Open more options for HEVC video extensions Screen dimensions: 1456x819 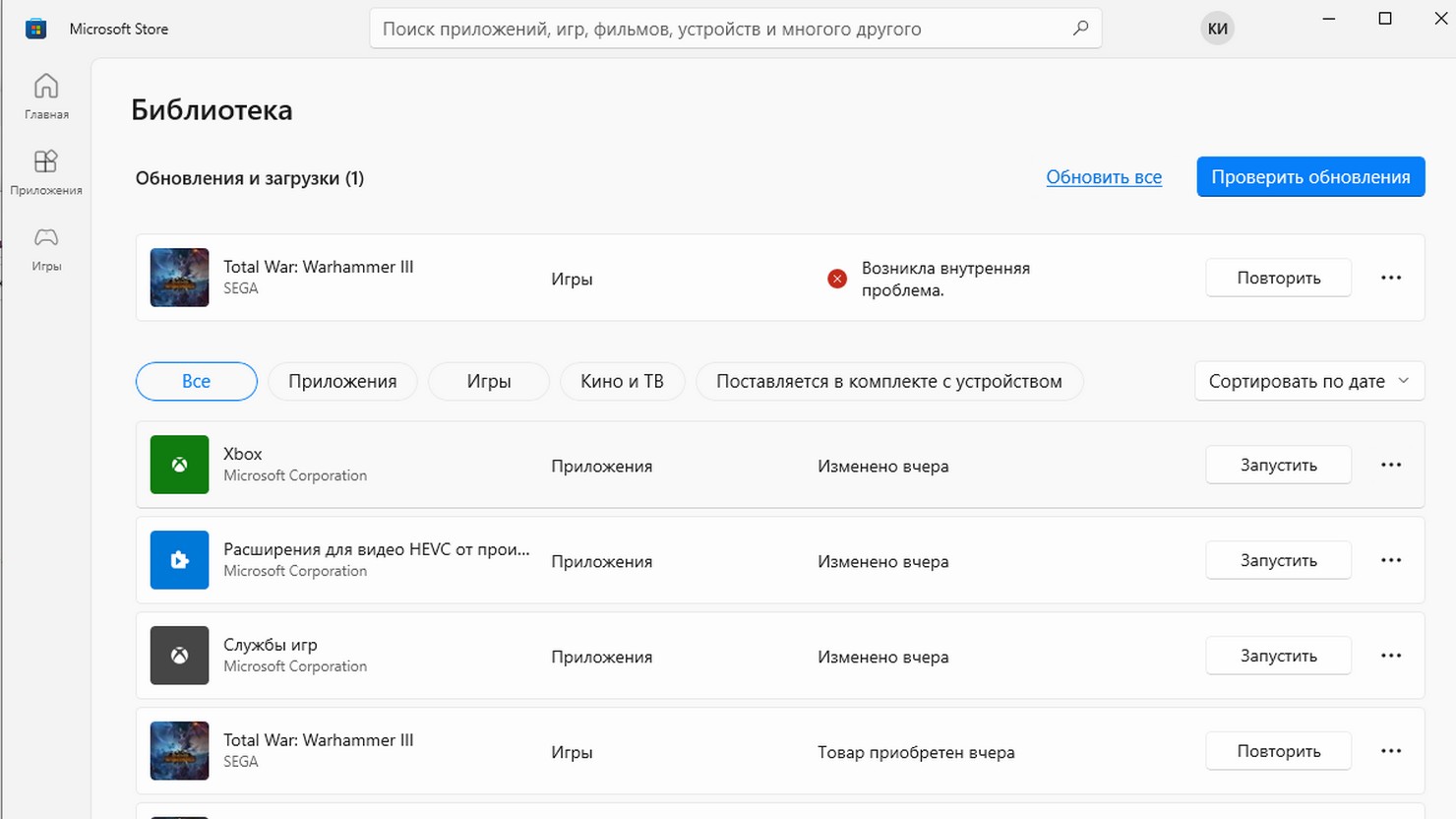(x=1391, y=560)
